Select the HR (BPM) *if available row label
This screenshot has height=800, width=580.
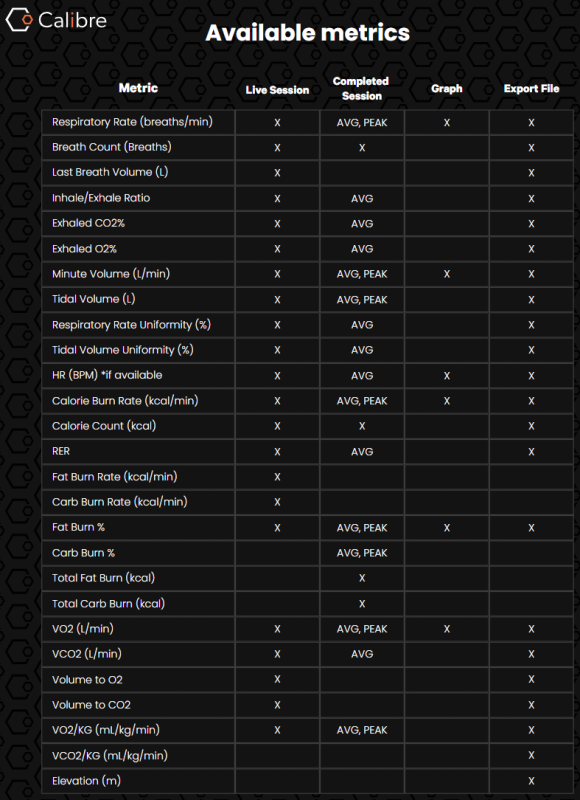(107, 375)
